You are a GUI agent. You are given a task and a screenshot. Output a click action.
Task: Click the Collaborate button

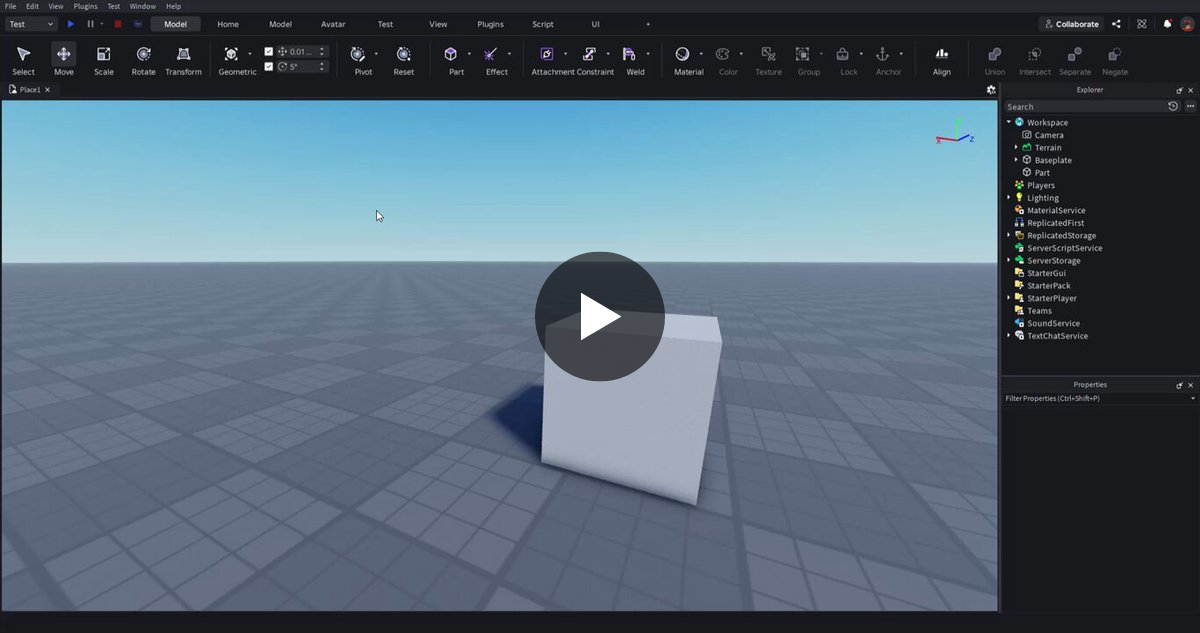point(1071,24)
